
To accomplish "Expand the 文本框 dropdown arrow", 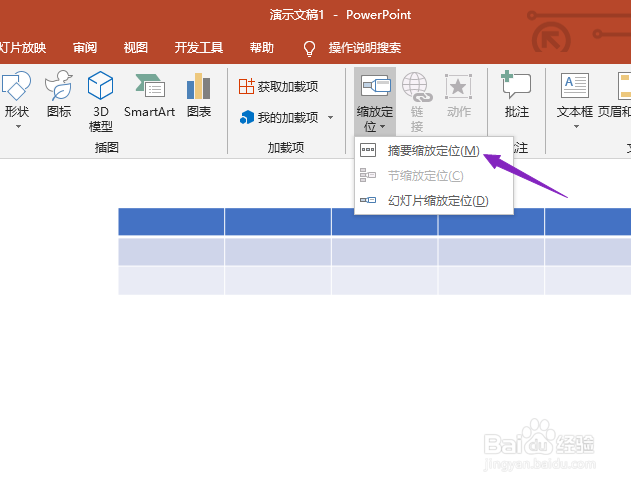I will [576, 126].
